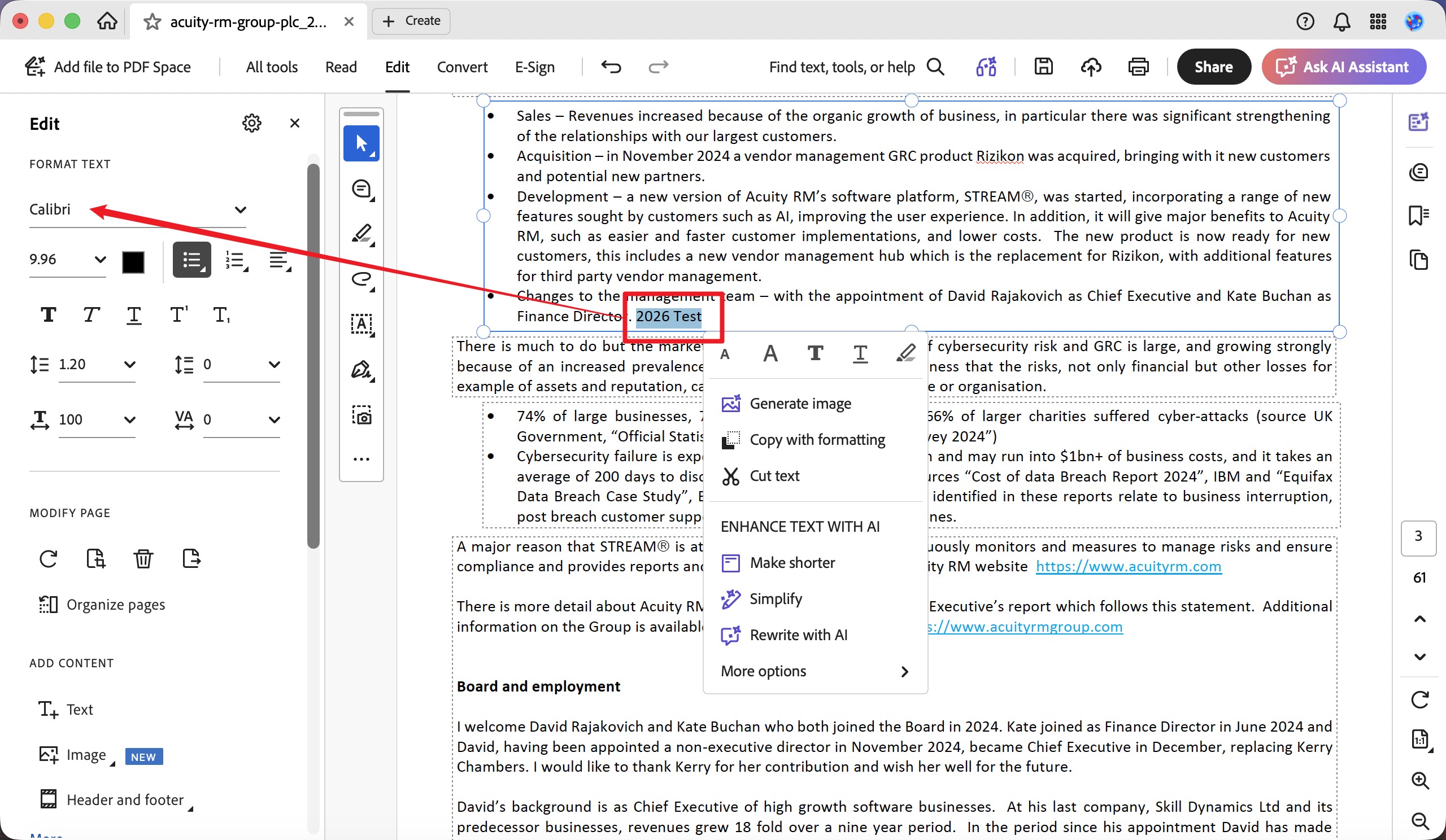Choose the freehand draw loop tool

(x=362, y=279)
